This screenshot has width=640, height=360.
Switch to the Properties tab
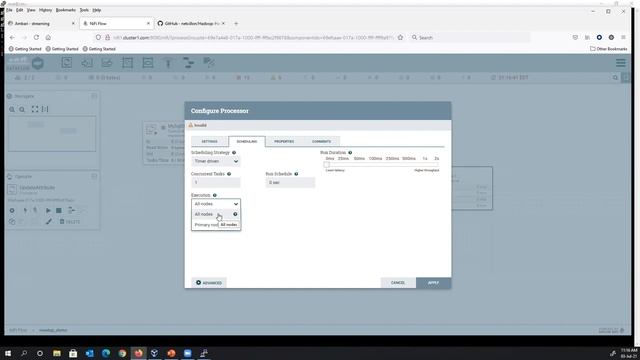(284, 141)
